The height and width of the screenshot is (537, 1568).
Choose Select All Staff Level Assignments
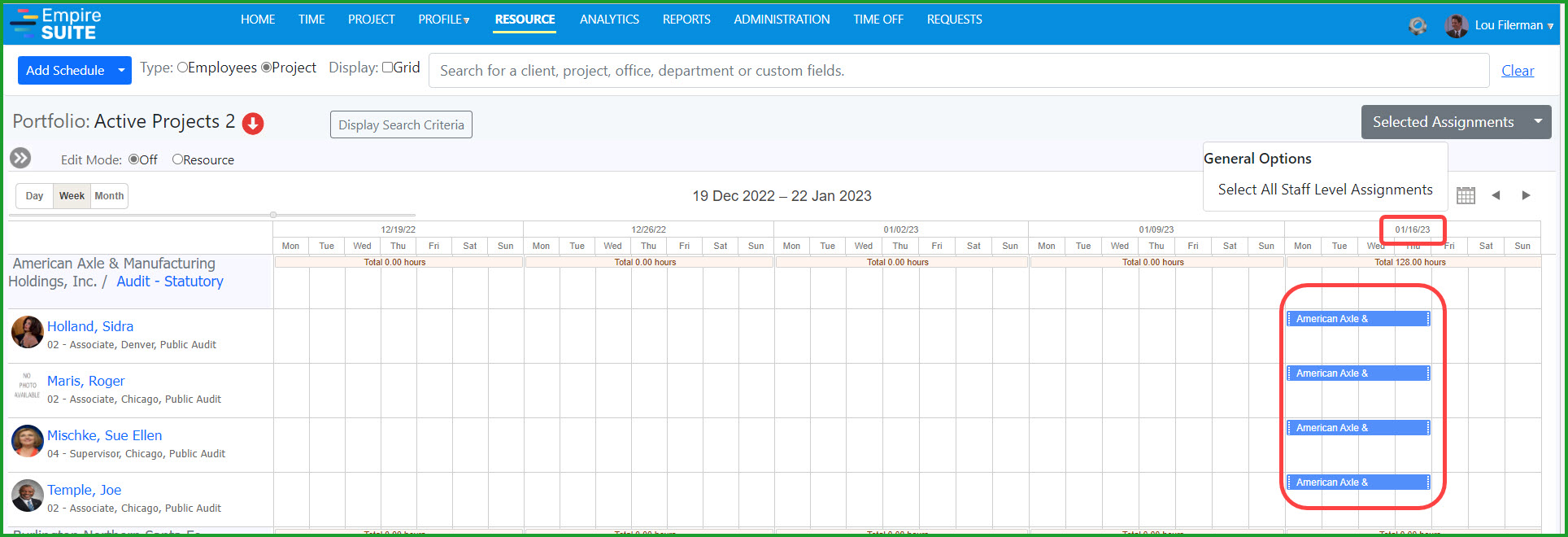click(x=1325, y=190)
